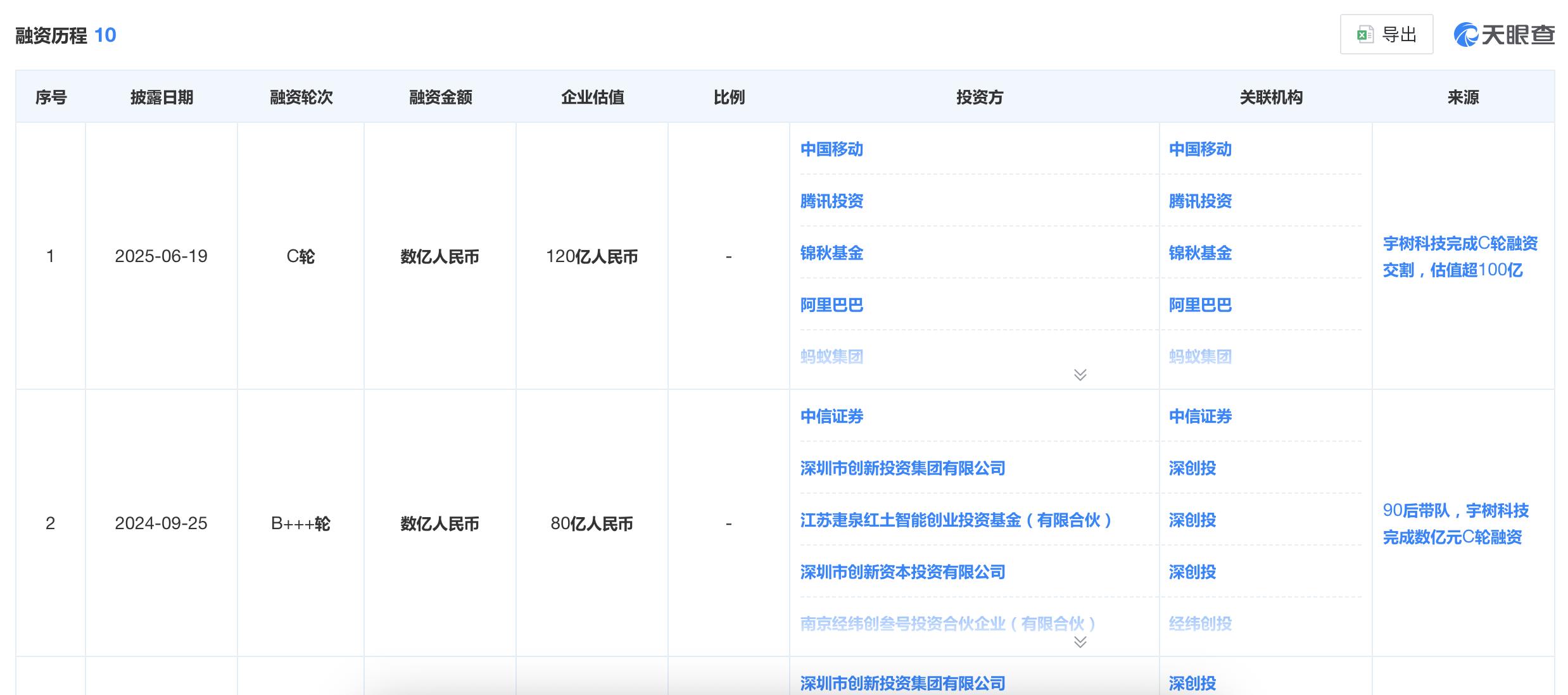
Task: Open 腾讯投资 investor link
Action: coord(831,201)
